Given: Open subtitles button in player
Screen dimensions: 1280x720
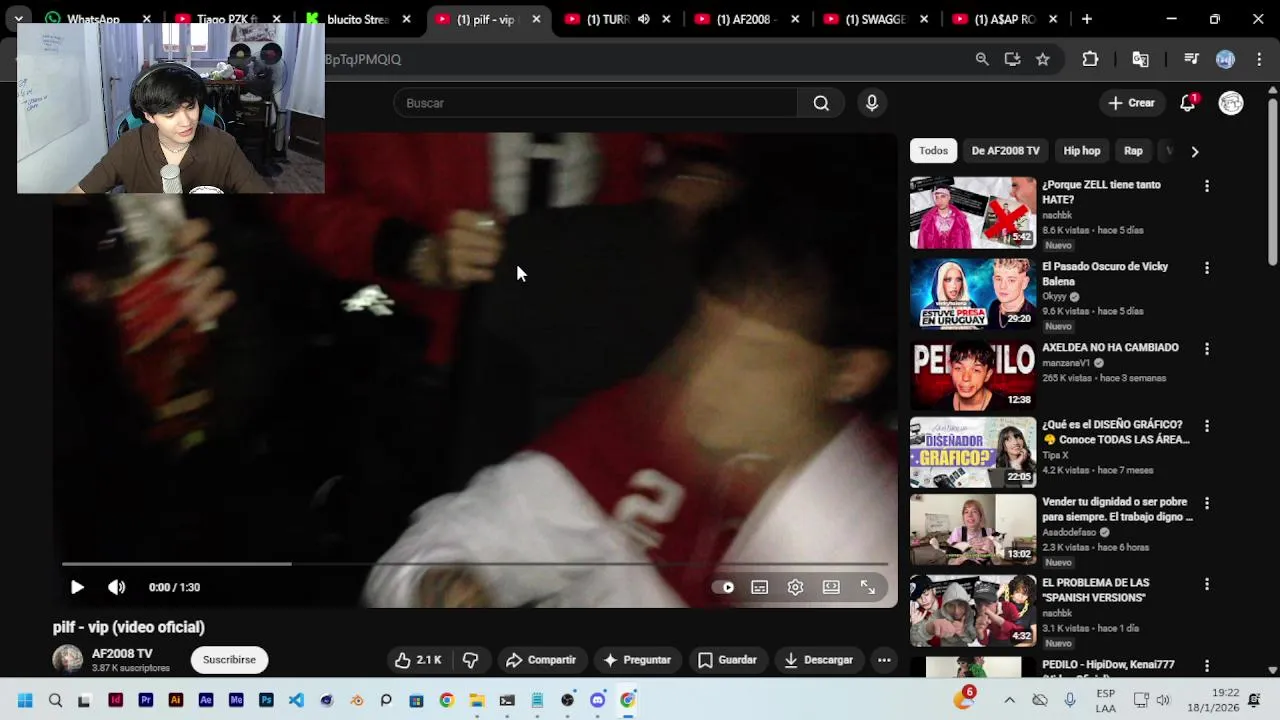Looking at the screenshot, I should click(x=760, y=587).
